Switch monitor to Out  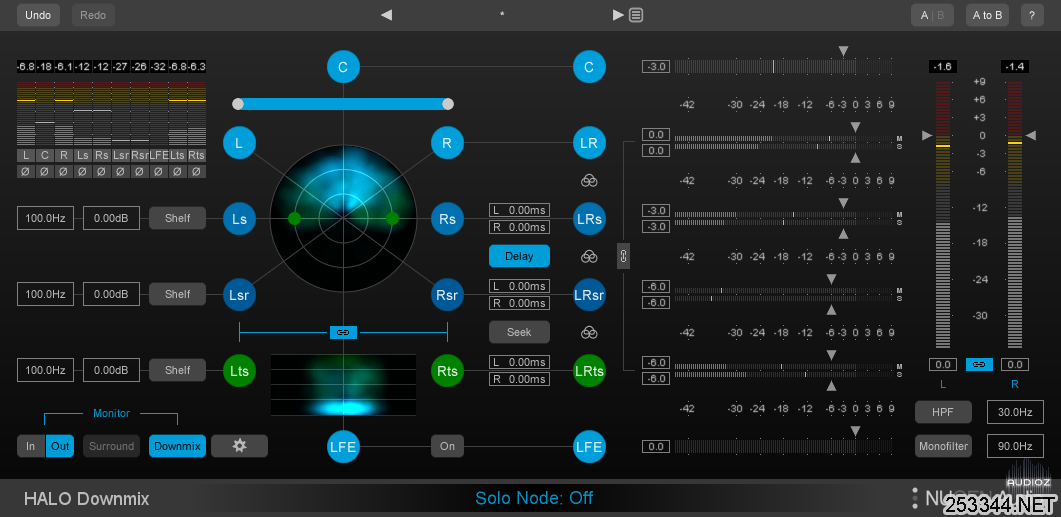point(60,446)
